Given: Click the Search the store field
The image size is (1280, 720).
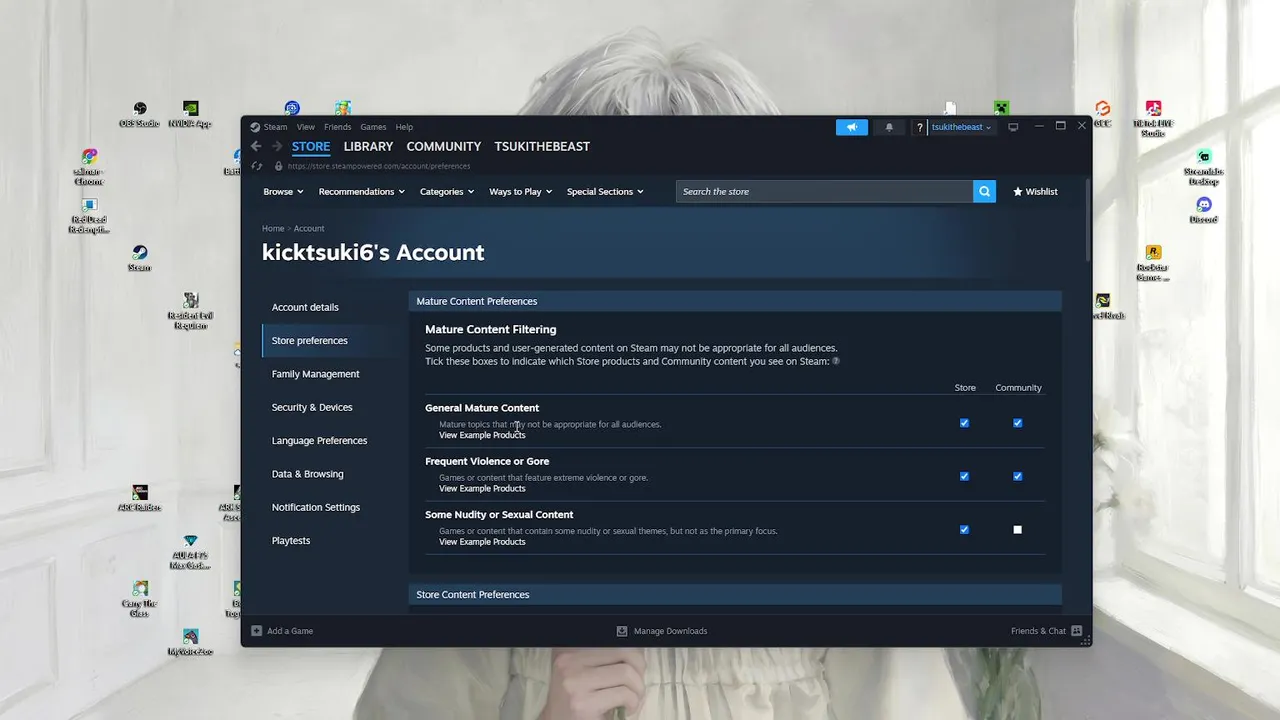Looking at the screenshot, I should [824, 191].
